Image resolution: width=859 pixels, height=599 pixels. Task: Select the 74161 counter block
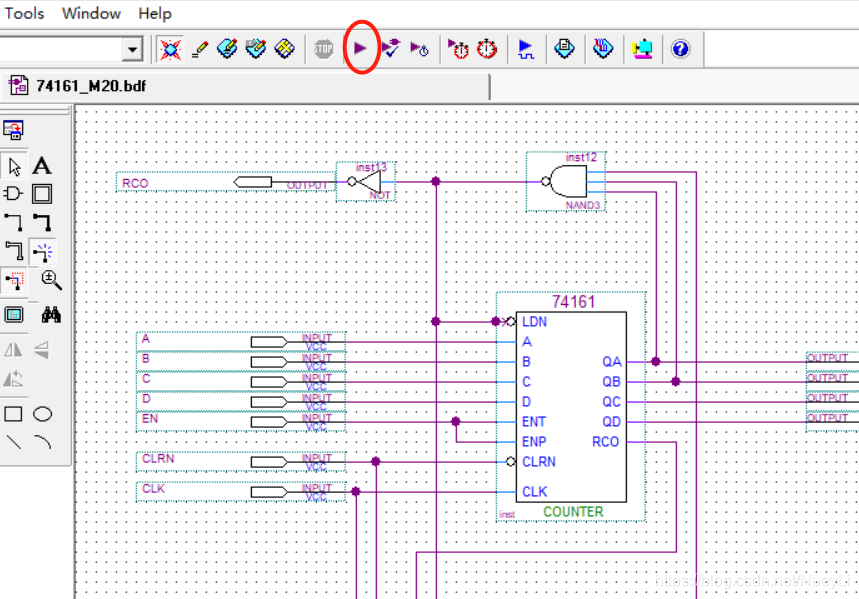pyautogui.click(x=571, y=407)
